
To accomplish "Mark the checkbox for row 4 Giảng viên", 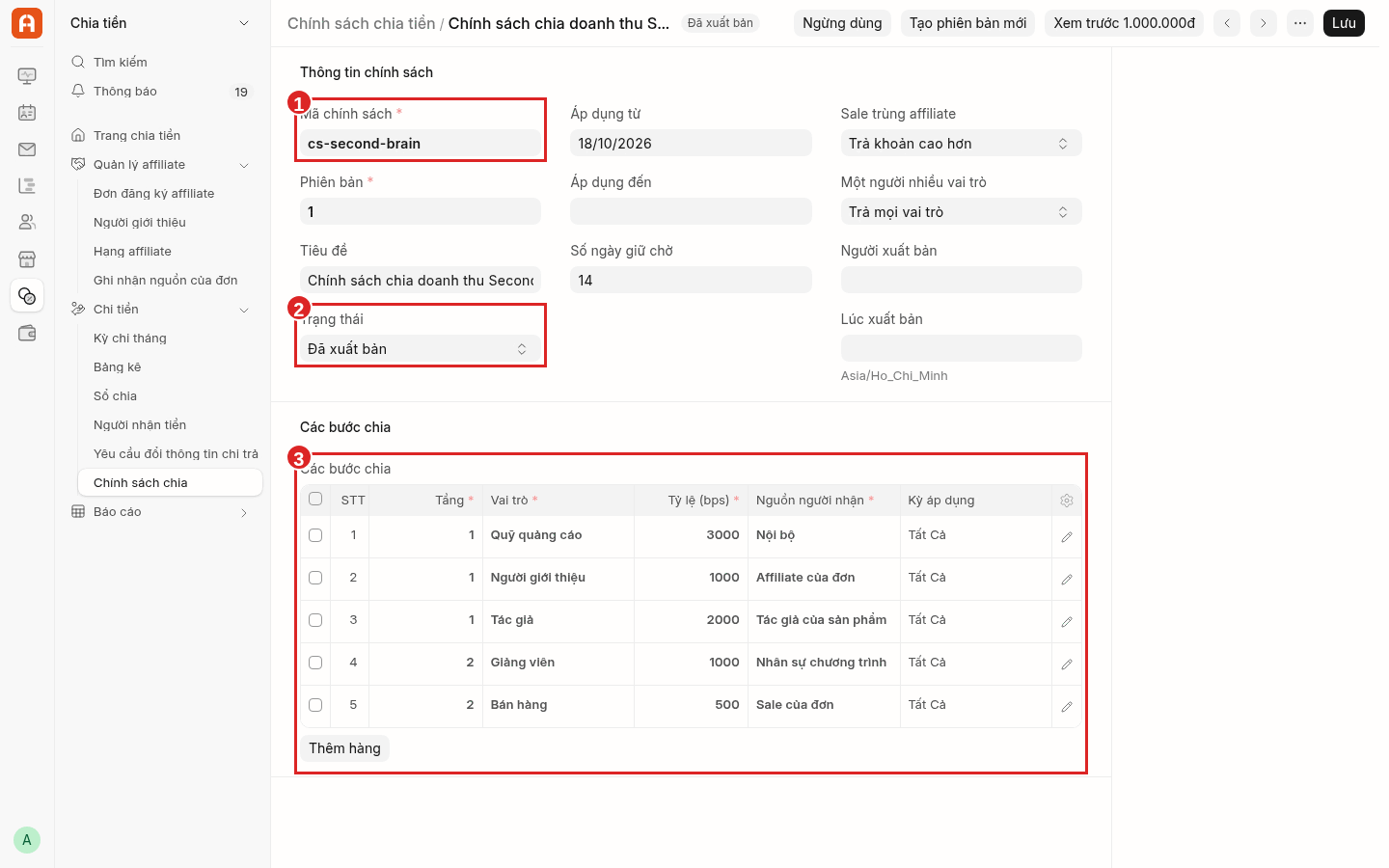I will (315, 663).
